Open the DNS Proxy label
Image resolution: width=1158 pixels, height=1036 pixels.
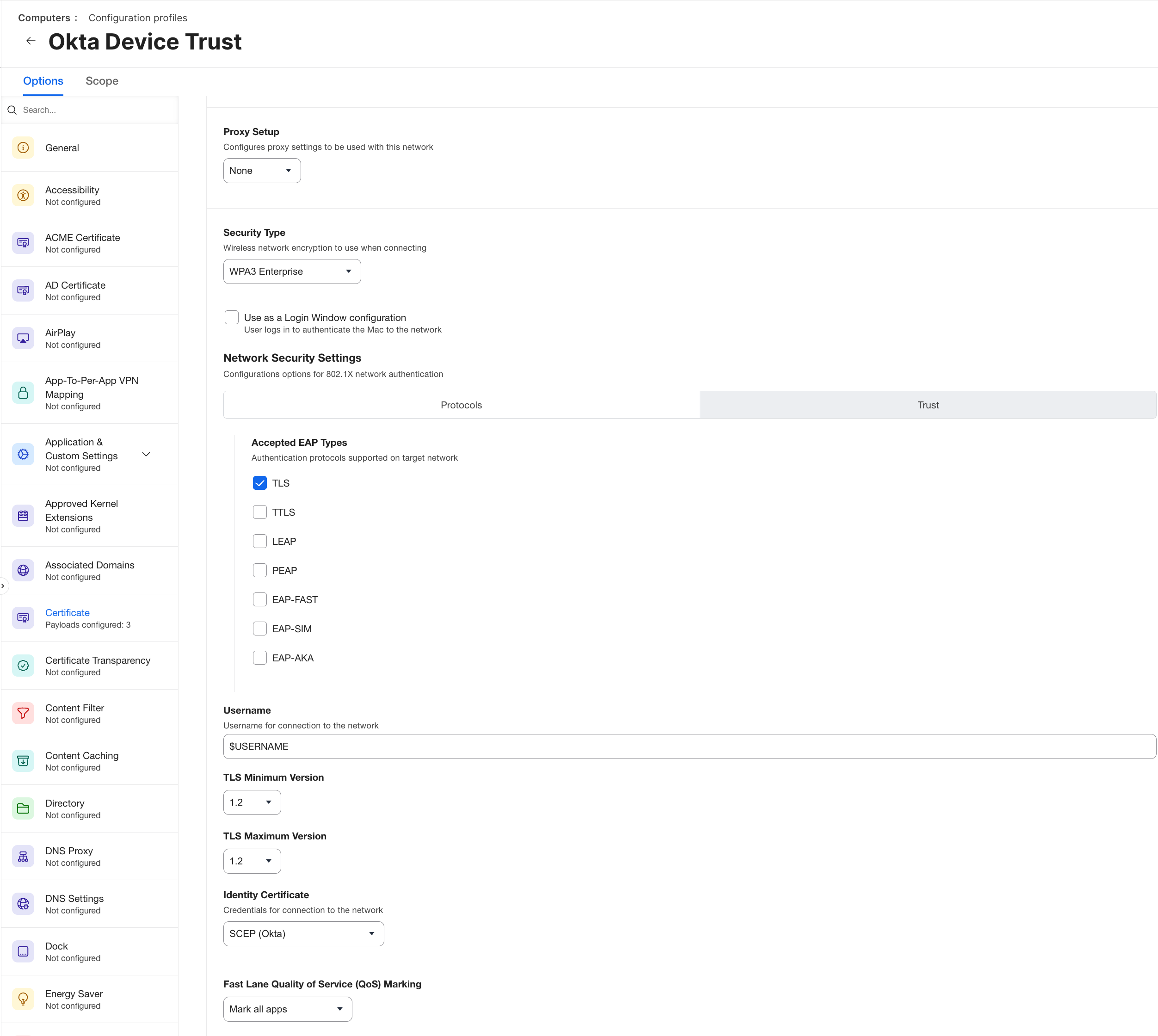point(69,851)
